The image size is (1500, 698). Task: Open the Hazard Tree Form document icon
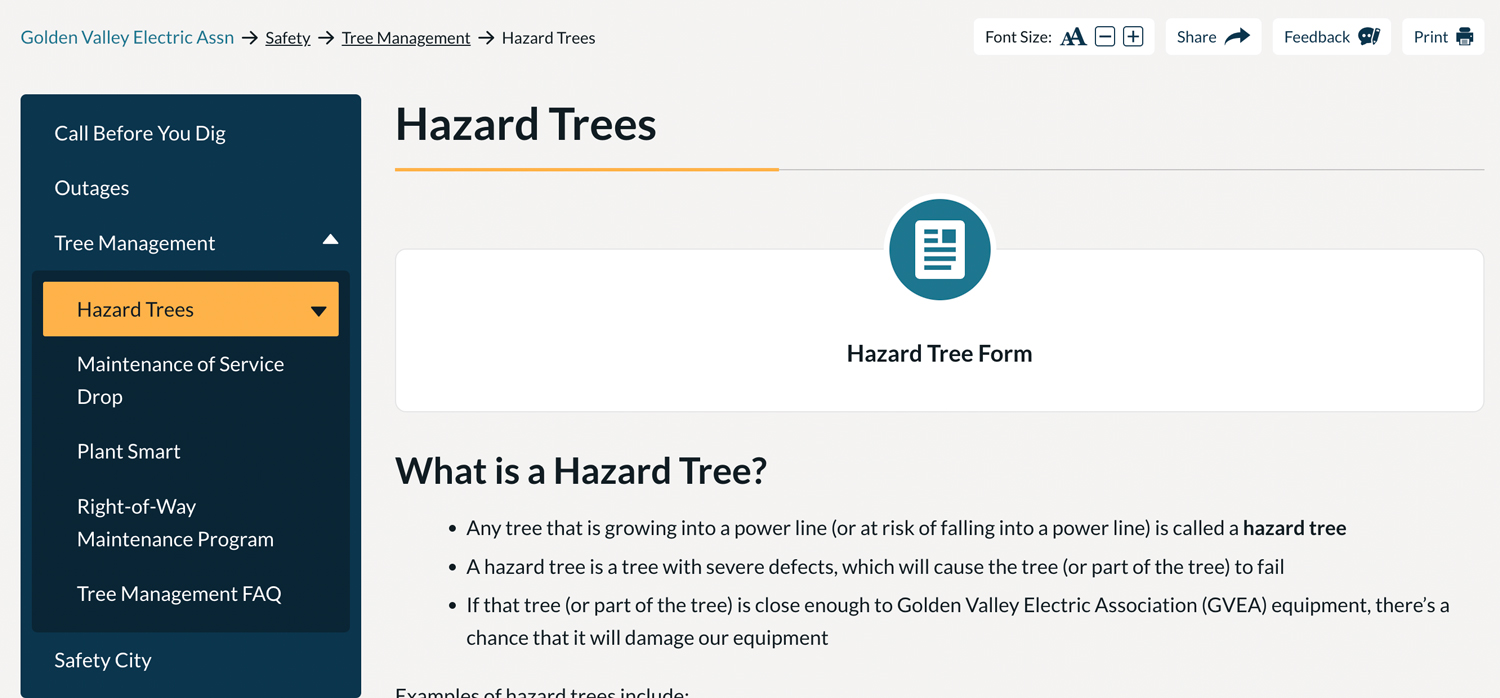pos(939,249)
